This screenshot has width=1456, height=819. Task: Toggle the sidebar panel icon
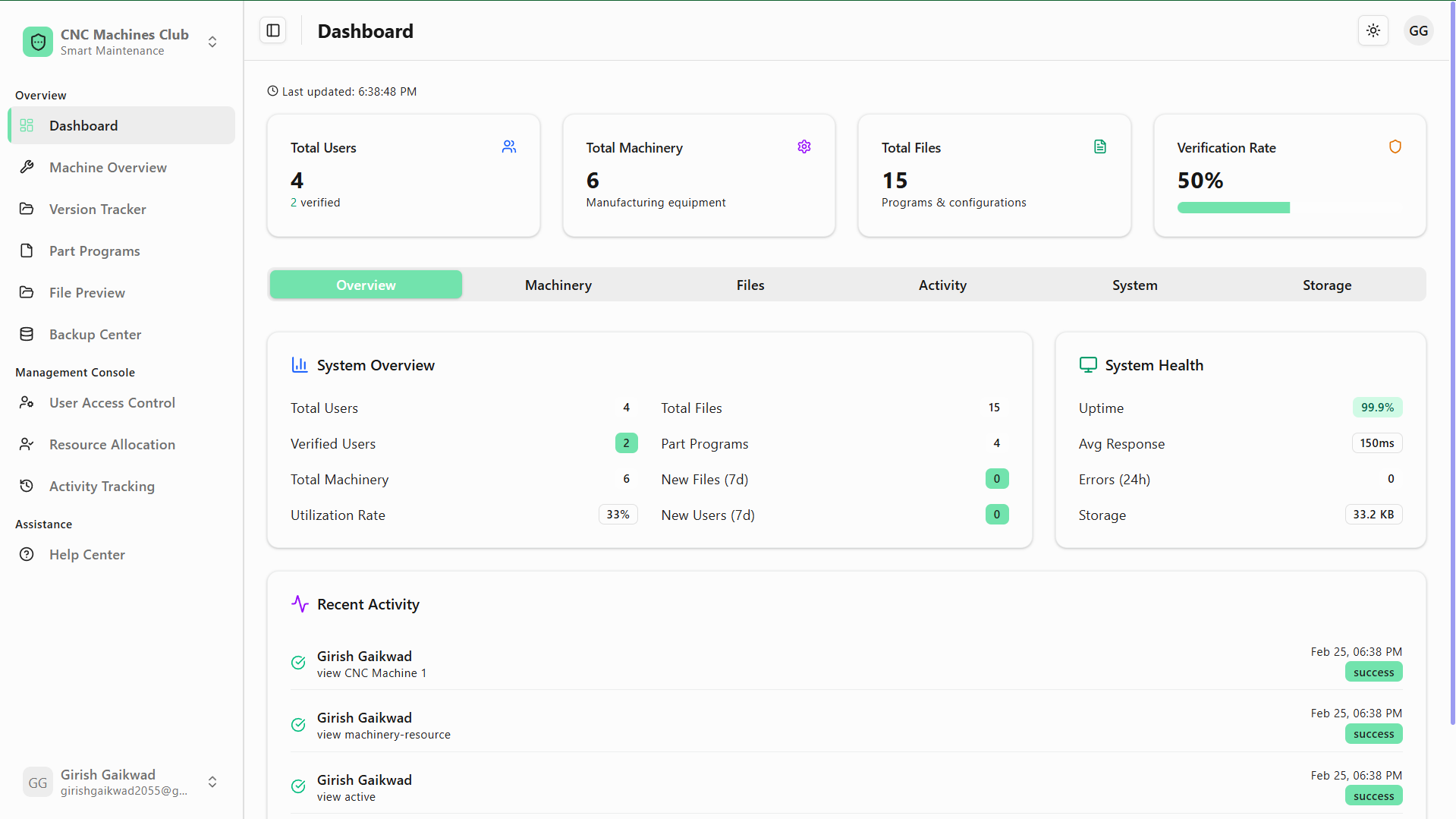pyautogui.click(x=273, y=30)
